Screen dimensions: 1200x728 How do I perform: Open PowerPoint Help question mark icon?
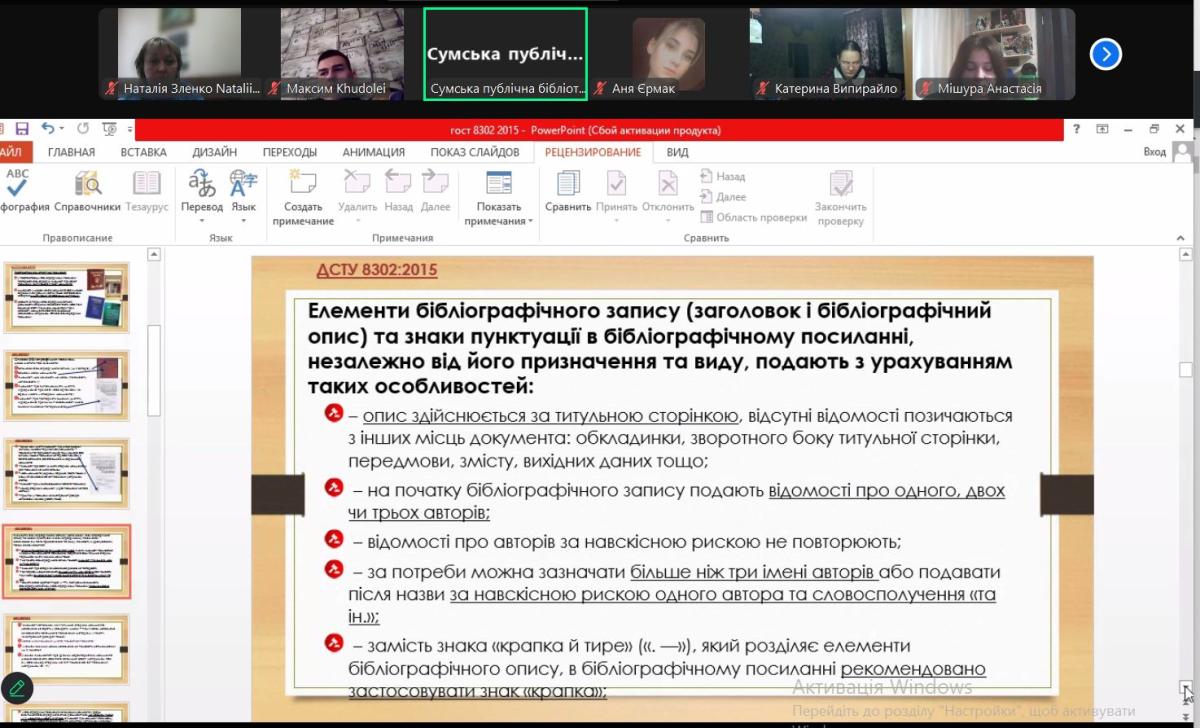point(1076,129)
